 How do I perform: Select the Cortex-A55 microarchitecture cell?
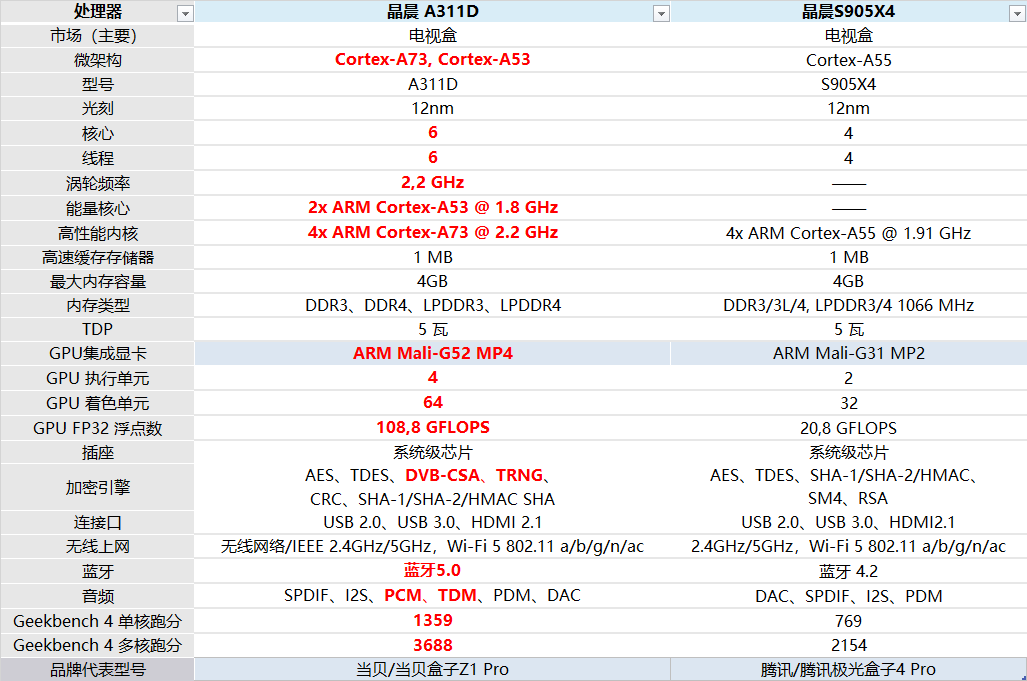[x=848, y=60]
